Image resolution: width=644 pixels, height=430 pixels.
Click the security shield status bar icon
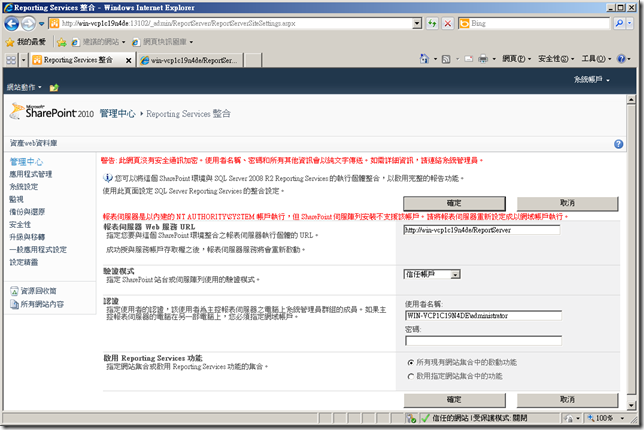click(x=411, y=419)
